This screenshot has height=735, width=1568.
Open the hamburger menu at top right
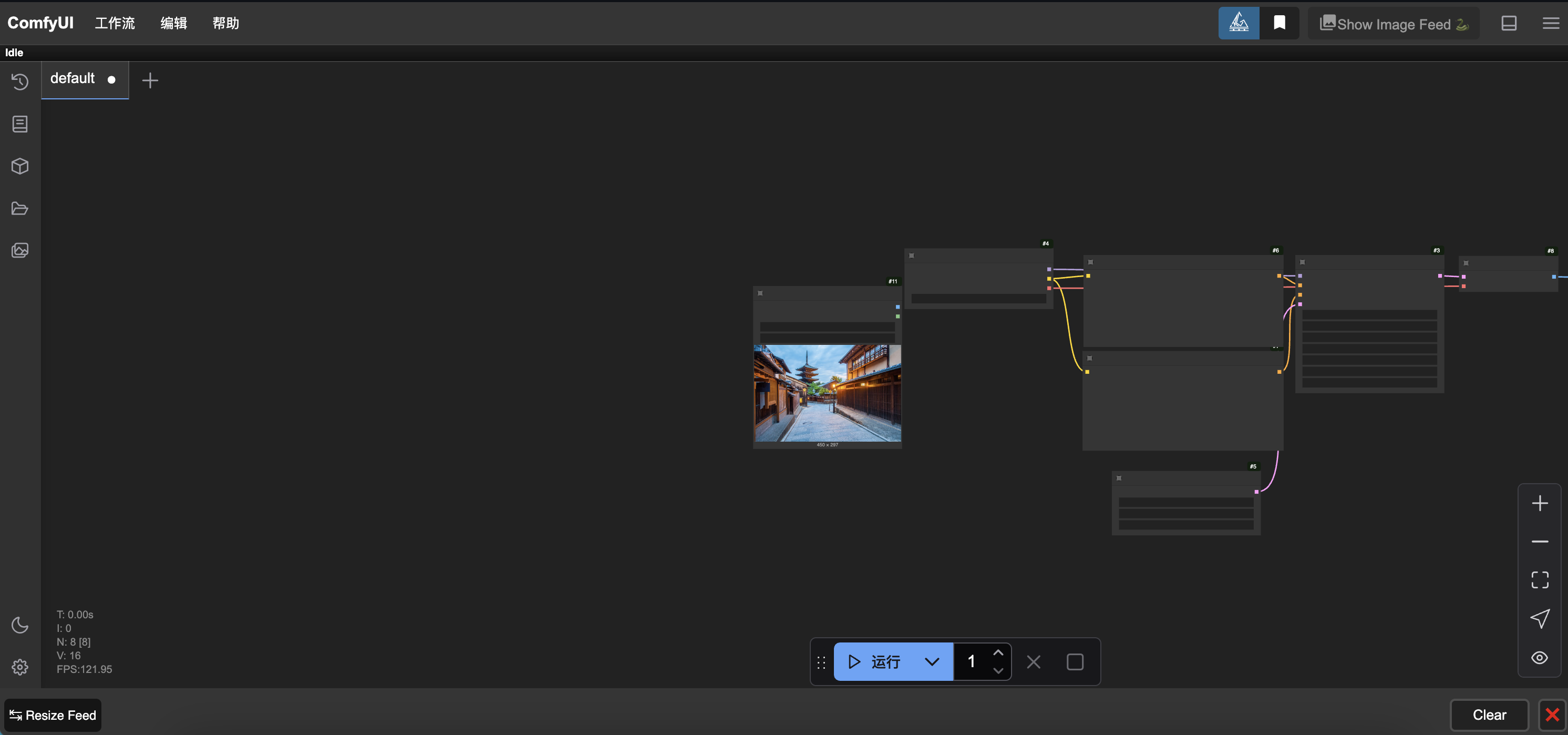coord(1550,23)
